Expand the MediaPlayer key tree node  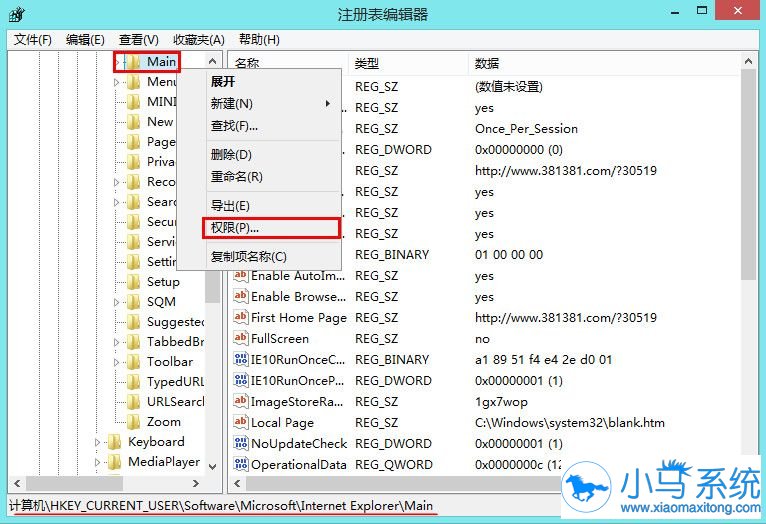[x=97, y=463]
